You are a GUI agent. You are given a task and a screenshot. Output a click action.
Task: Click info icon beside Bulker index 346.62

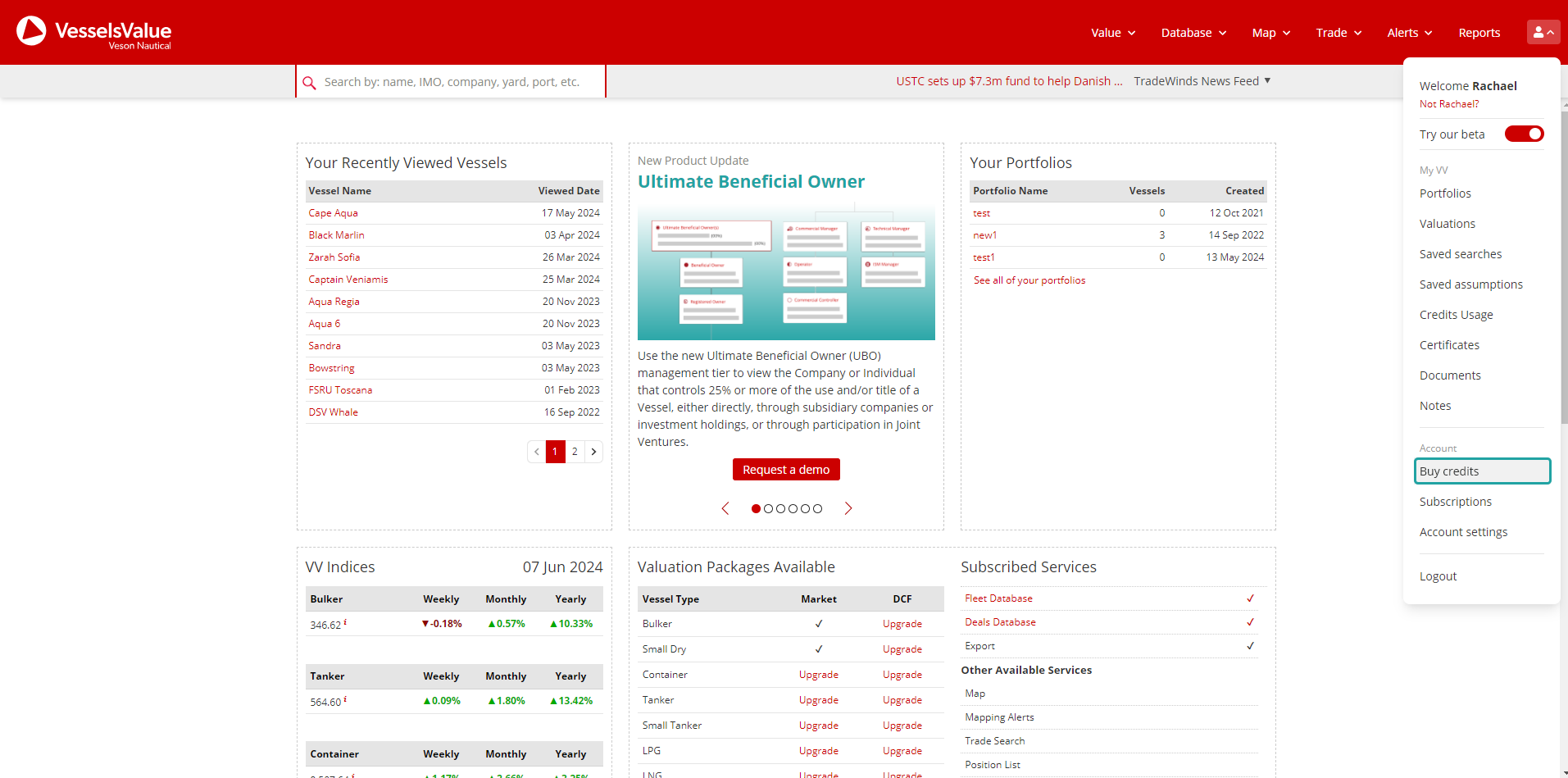(345, 622)
